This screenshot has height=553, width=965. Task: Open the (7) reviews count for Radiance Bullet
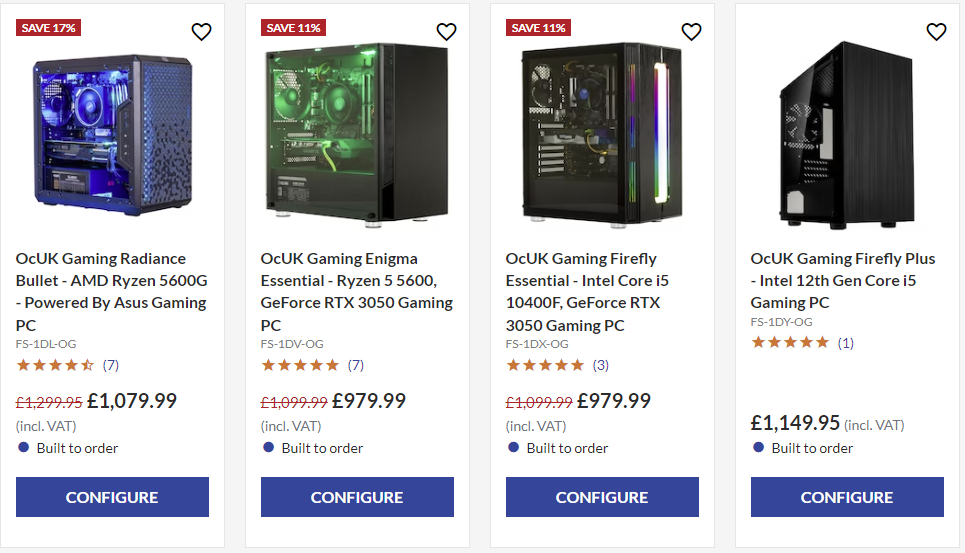[x=111, y=365]
